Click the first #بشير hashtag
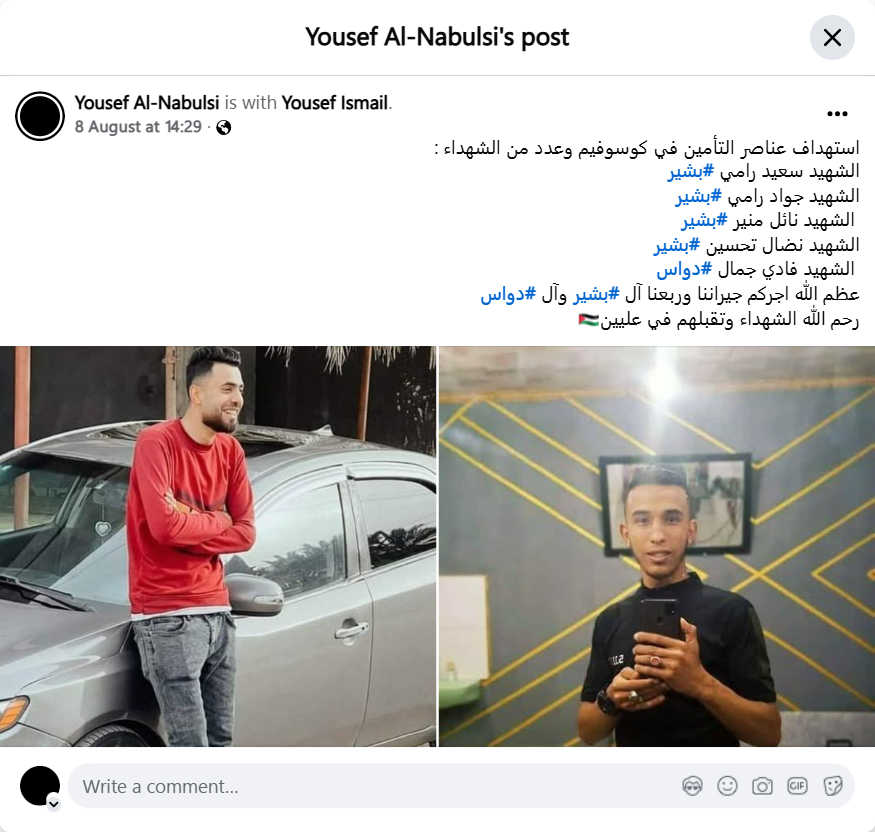The width and height of the screenshot is (875, 832). (691, 171)
